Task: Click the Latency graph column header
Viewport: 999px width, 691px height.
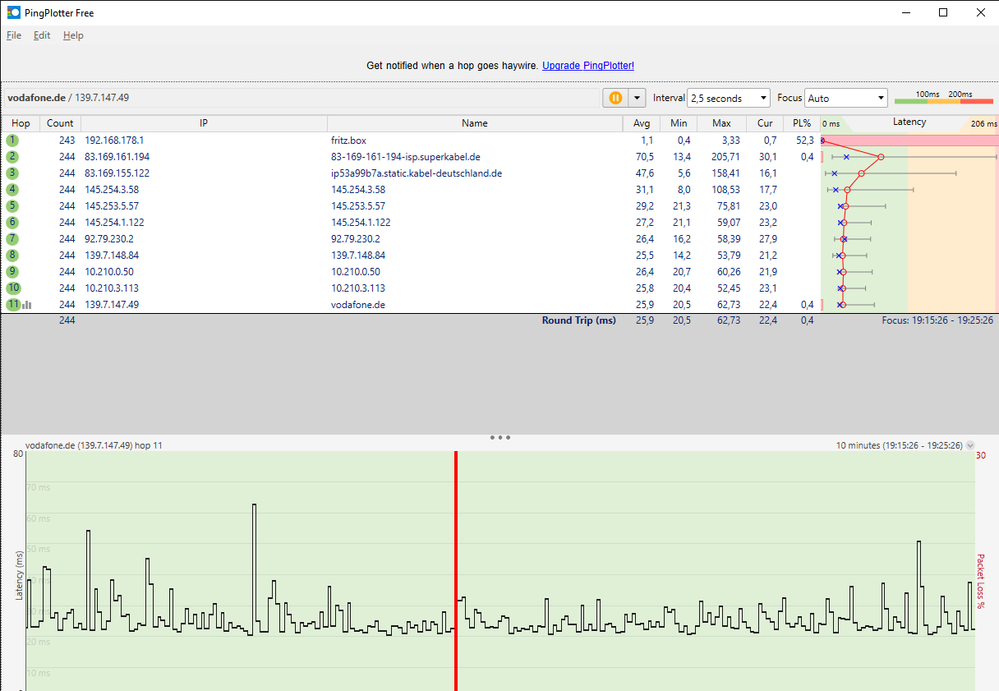Action: click(x=909, y=122)
